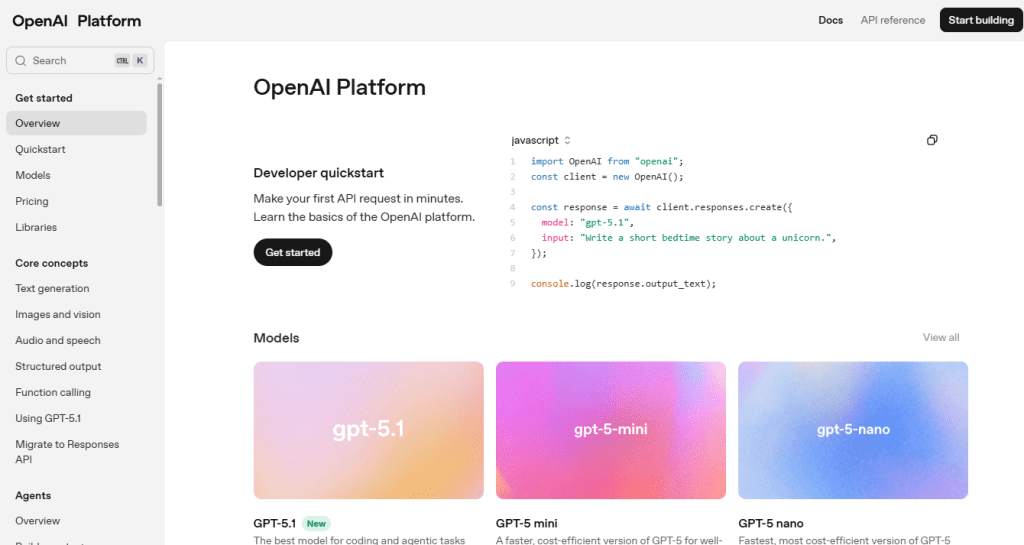Open the Quickstart sidebar item
1024x545 pixels.
(x=40, y=149)
